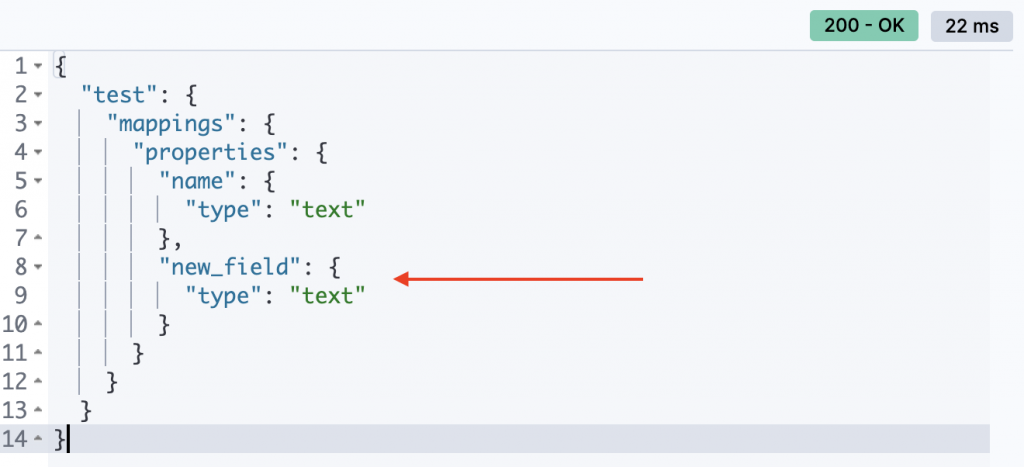Screen dimensions: 1024x467
Task: Click the "text" value on line 6
Action: tap(327, 210)
